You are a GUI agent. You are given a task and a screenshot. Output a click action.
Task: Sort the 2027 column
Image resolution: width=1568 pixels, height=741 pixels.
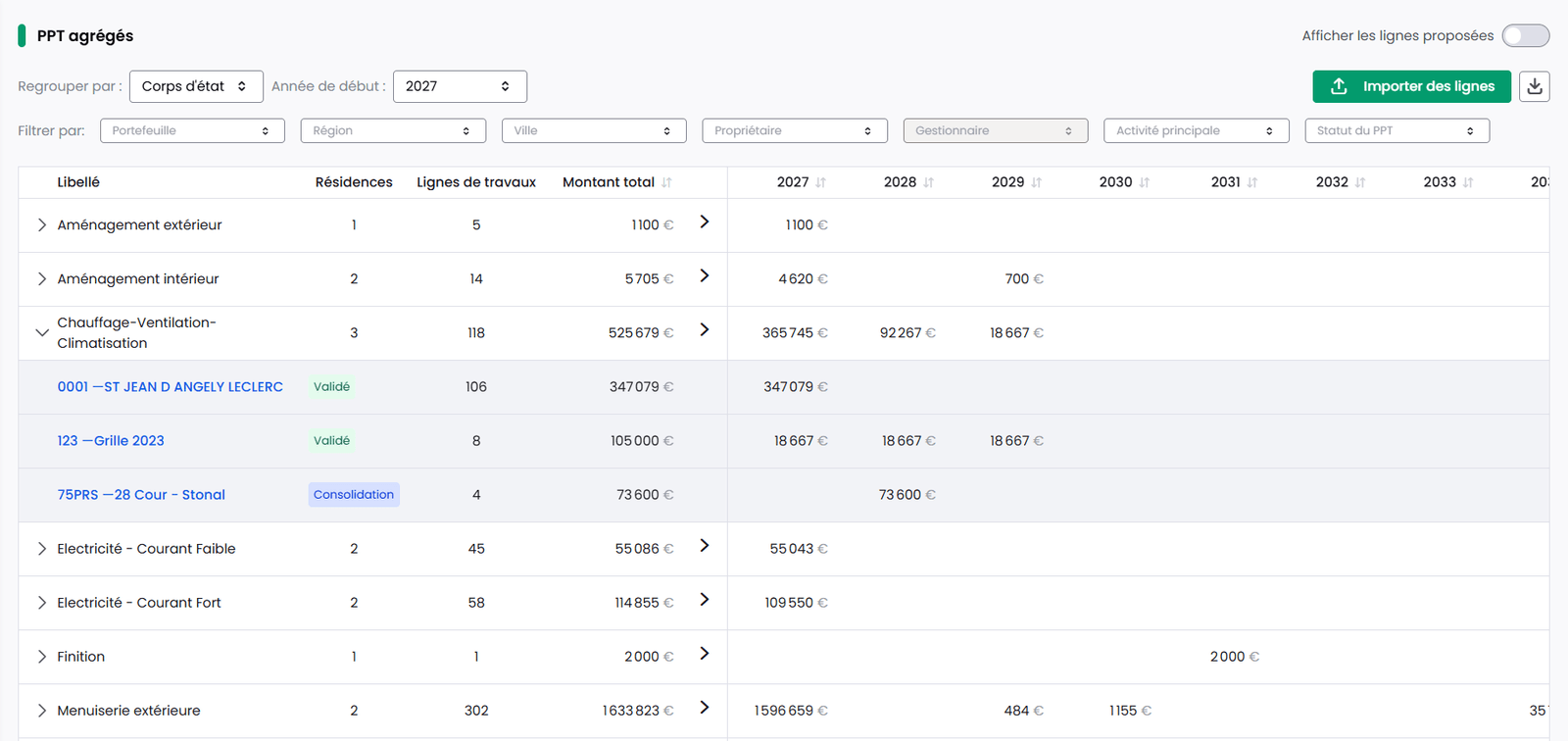coord(820,182)
